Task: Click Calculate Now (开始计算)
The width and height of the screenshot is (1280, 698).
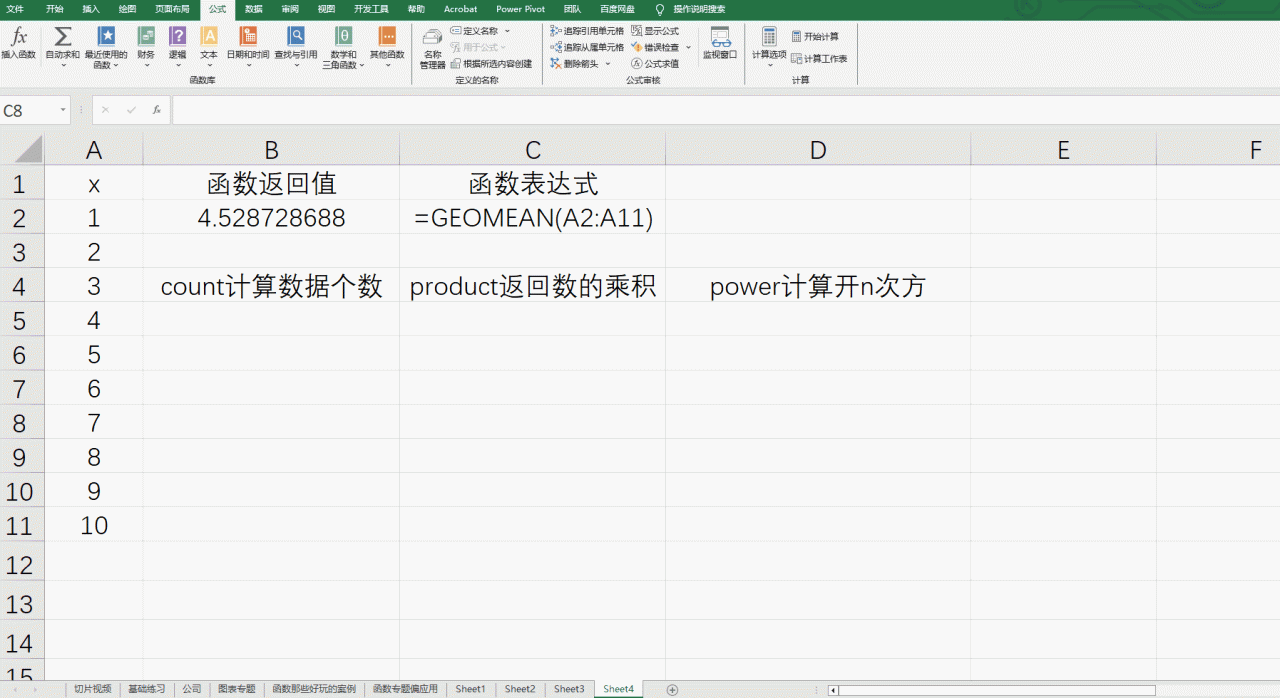Action: pyautogui.click(x=815, y=36)
